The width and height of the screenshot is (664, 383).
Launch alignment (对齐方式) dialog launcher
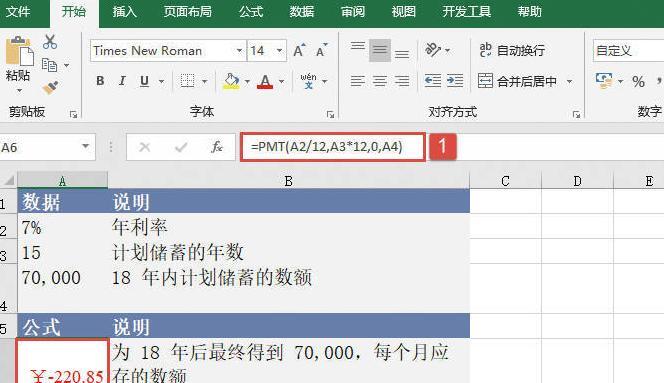point(576,114)
